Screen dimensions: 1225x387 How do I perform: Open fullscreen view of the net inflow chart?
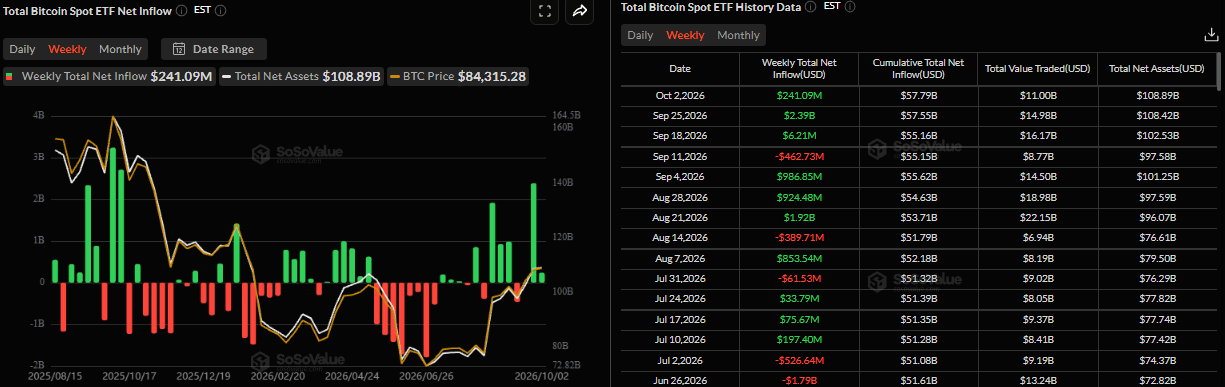[545, 12]
